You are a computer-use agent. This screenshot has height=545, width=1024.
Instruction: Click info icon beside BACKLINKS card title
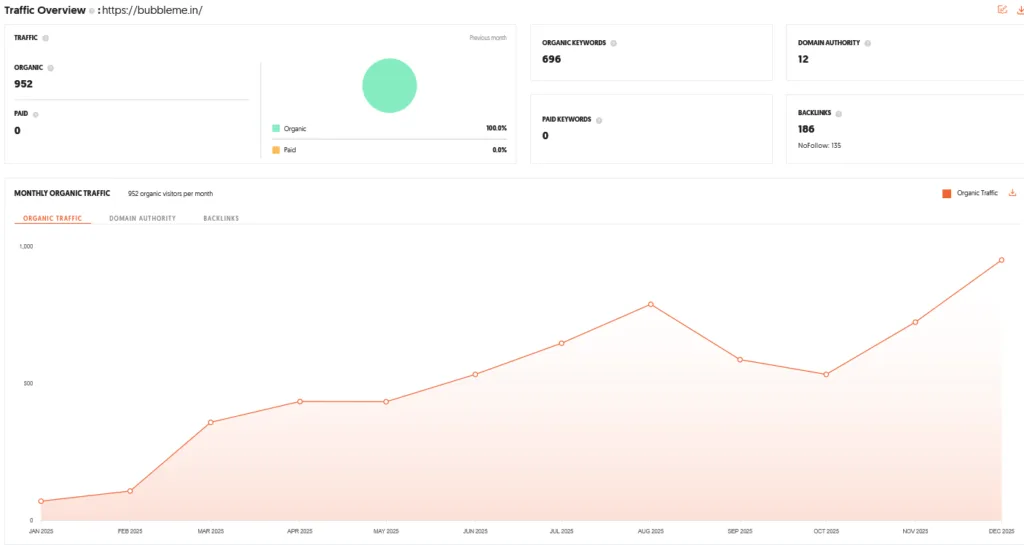point(839,114)
